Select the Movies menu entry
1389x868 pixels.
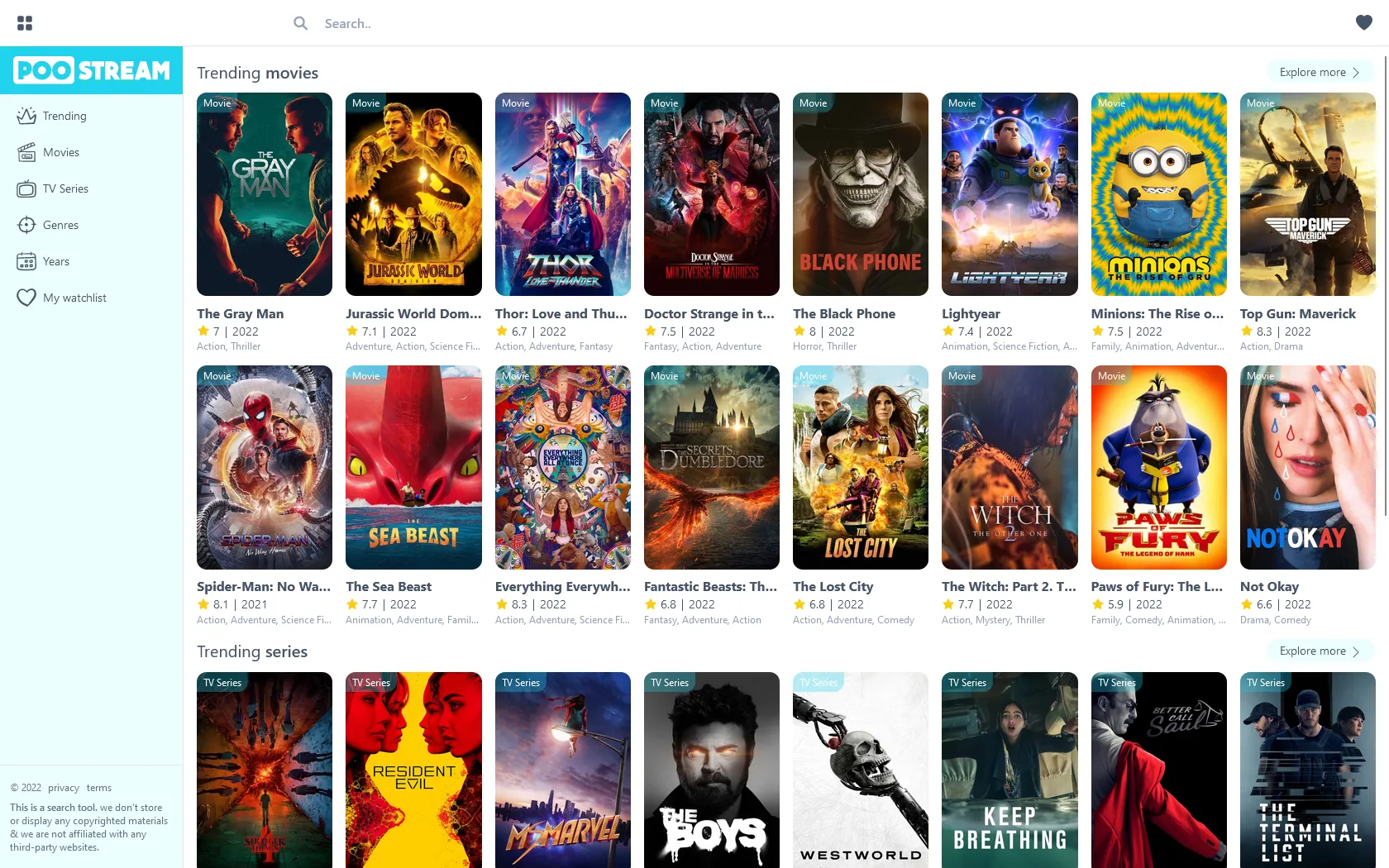[61, 152]
